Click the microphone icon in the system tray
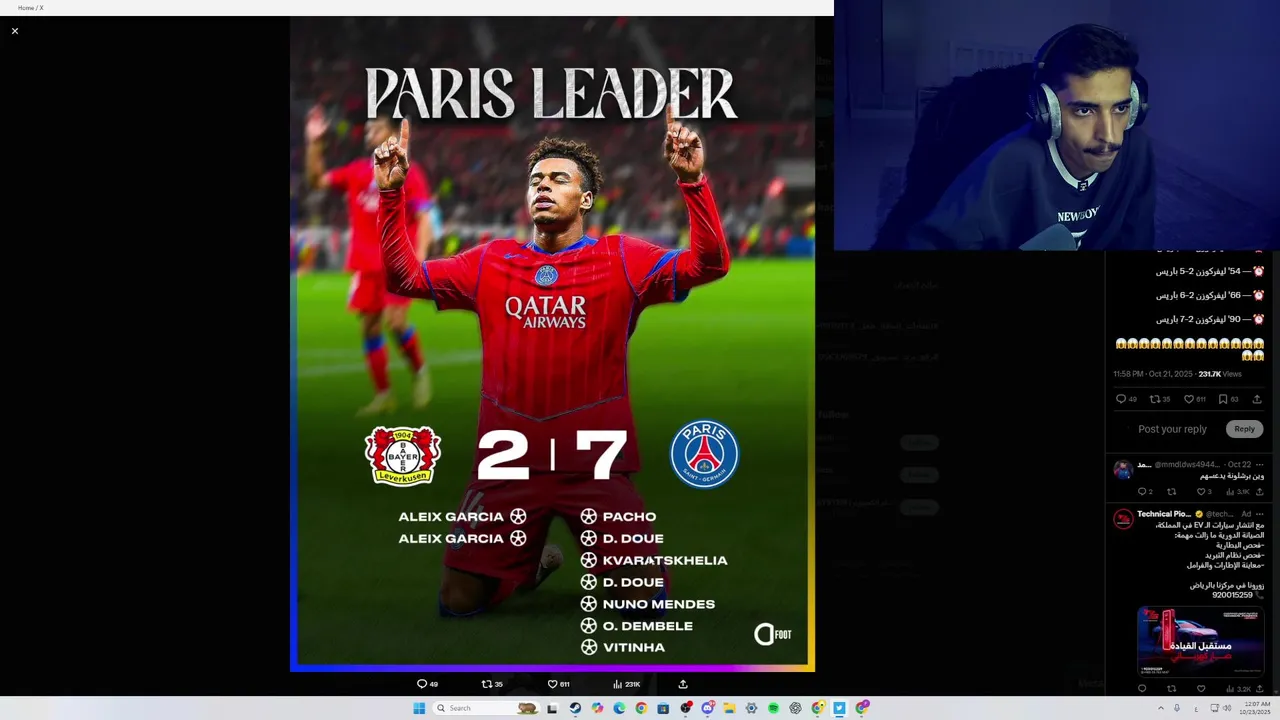The height and width of the screenshot is (720, 1280). coord(1177,708)
